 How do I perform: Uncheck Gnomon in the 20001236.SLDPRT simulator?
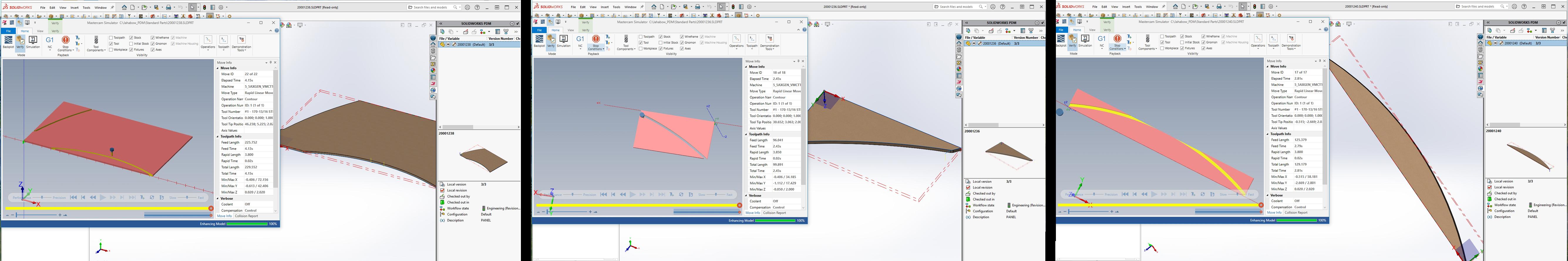point(682,43)
